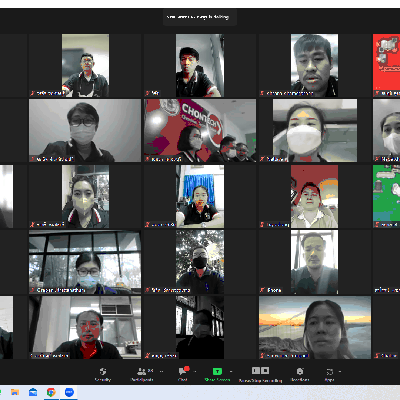This screenshot has width=400, height=400.
Task: Open the Participants panel icon
Action: tap(142, 371)
